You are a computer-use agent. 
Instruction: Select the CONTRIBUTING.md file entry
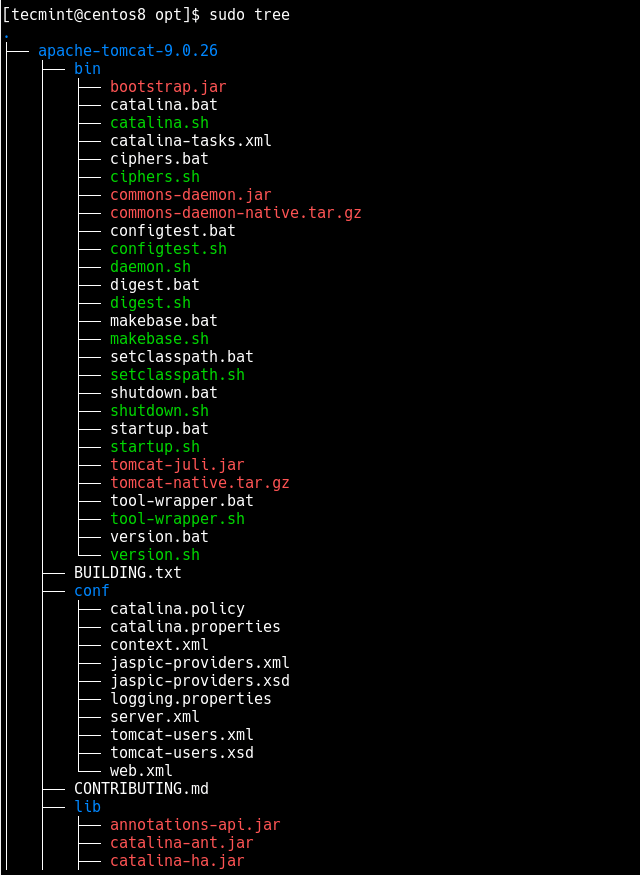pos(141,789)
